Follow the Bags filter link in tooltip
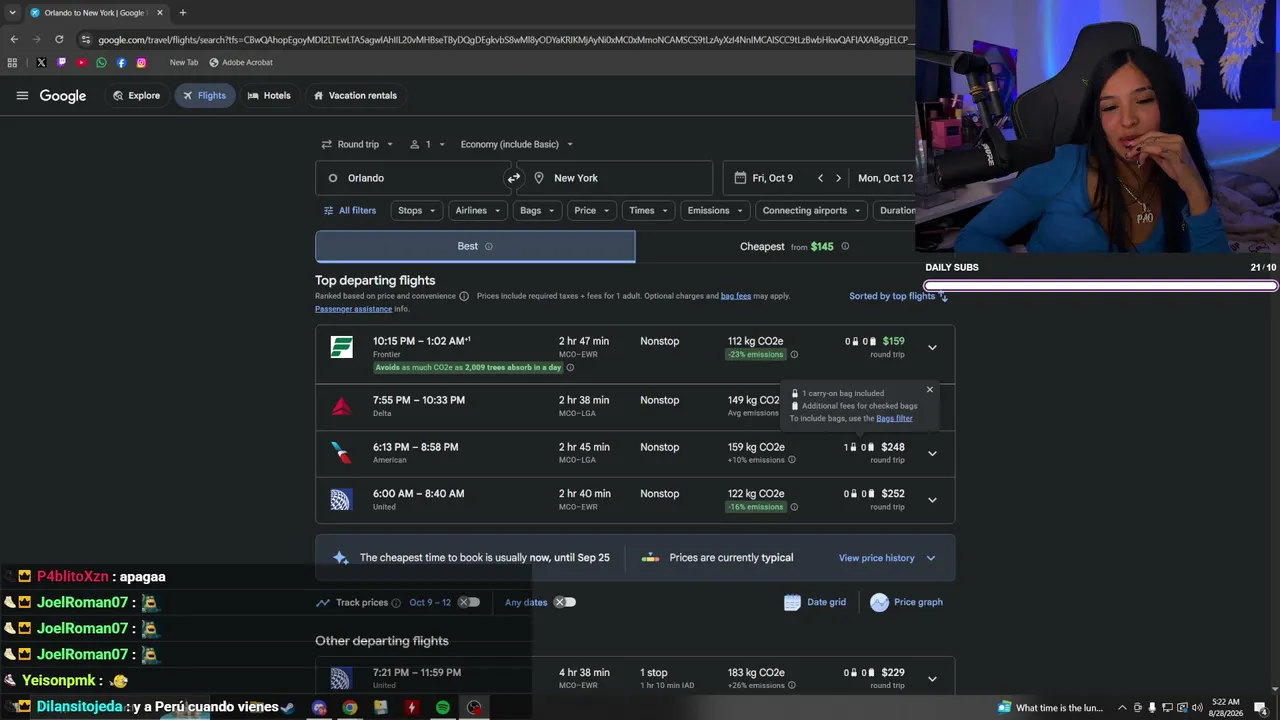 point(894,418)
